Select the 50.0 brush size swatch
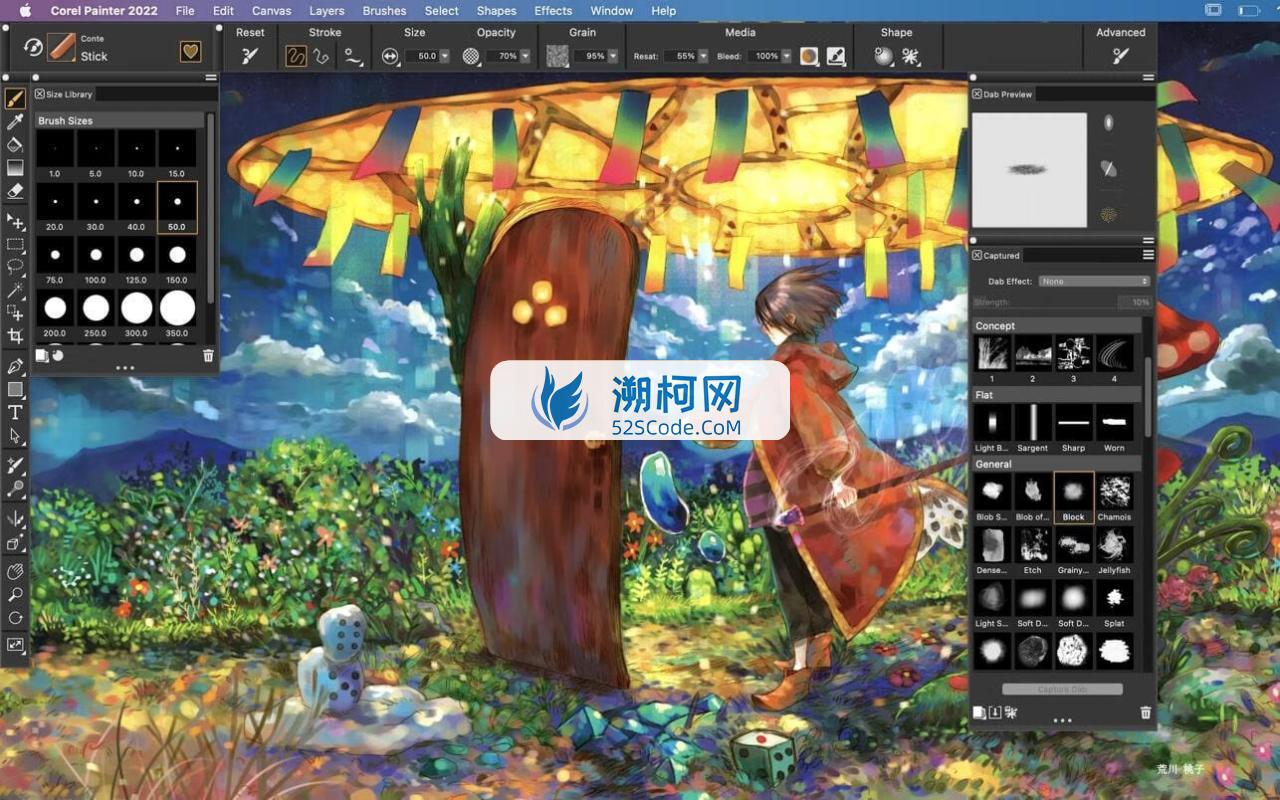This screenshot has width=1280, height=800. 177,207
